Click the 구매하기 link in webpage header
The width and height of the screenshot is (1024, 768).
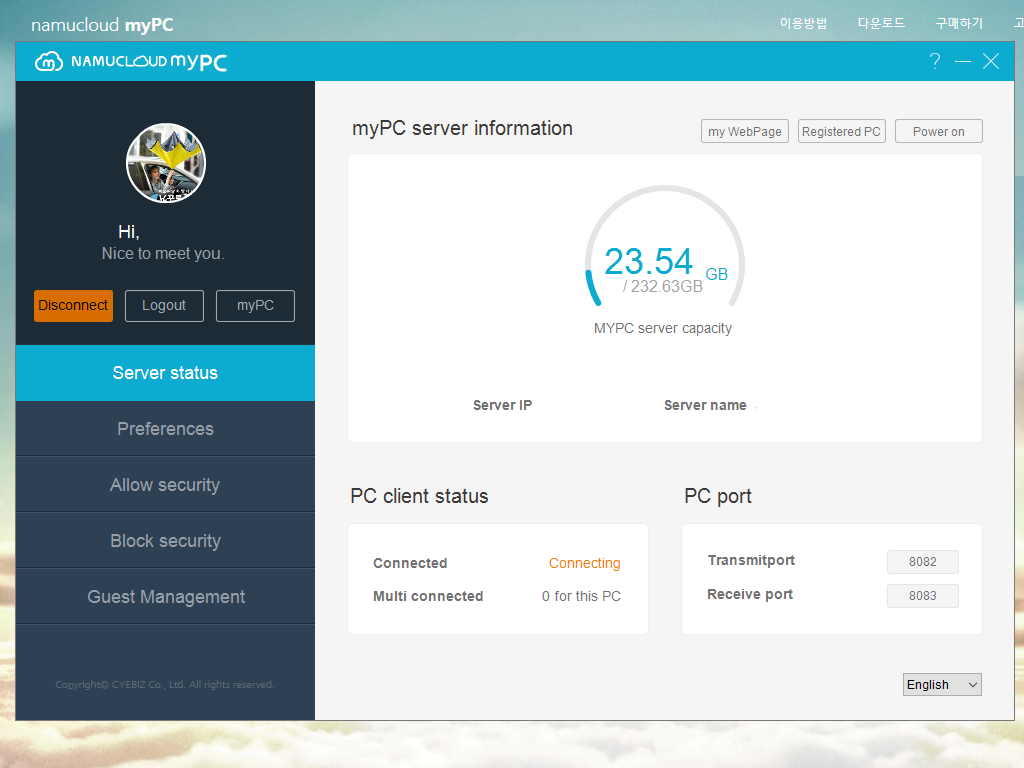click(959, 24)
